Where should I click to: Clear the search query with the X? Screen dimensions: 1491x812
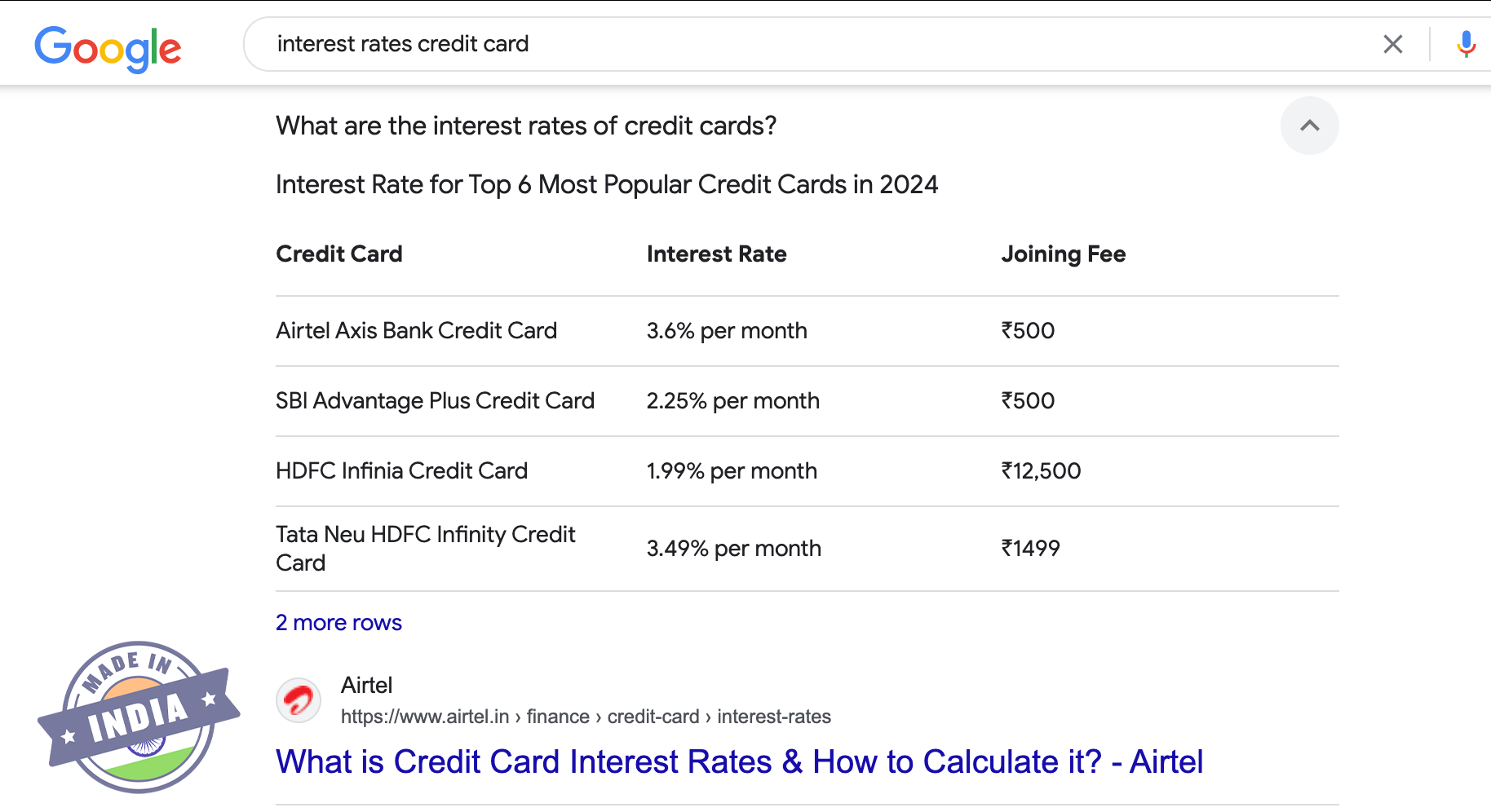point(1392,44)
